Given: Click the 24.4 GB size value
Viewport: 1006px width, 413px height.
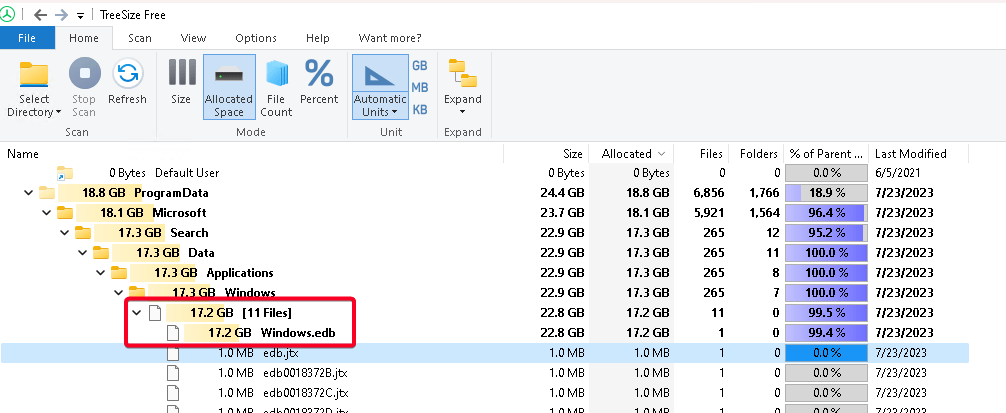Looking at the screenshot, I should 563,193.
